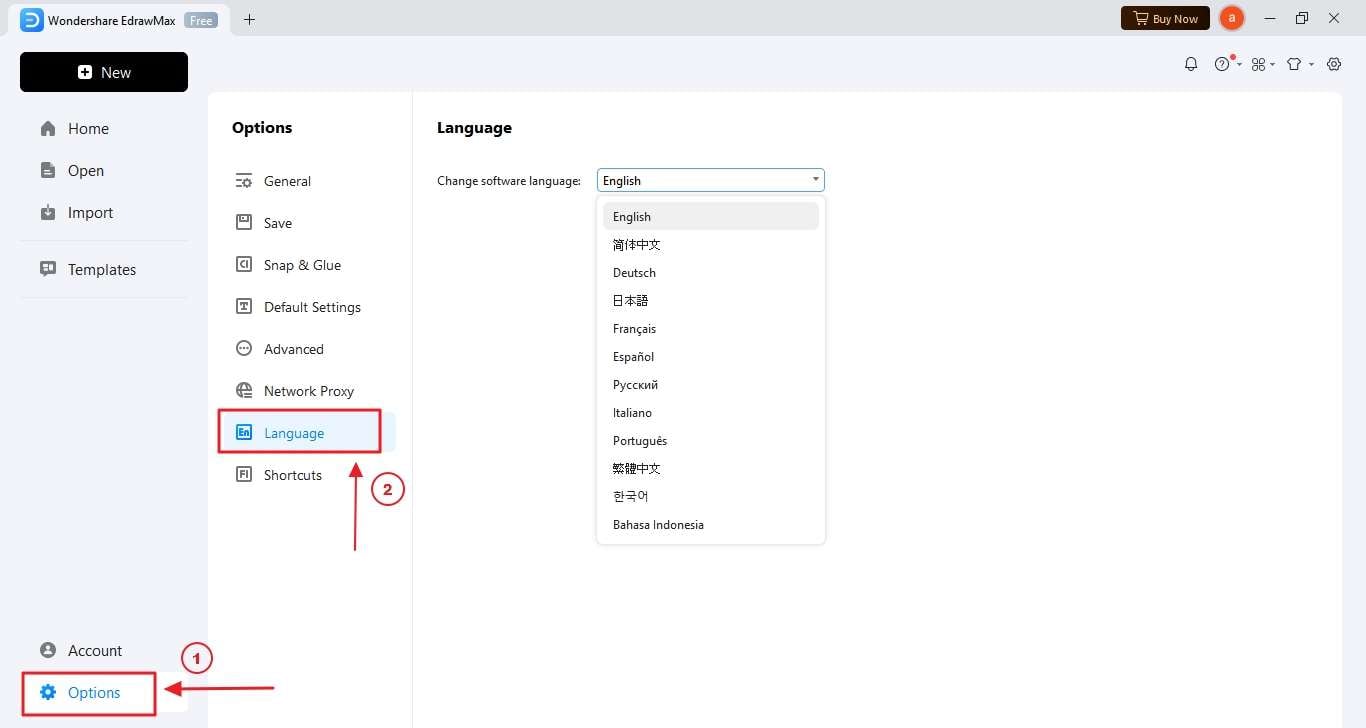Select Italiano from language list
The height and width of the screenshot is (728, 1366).
[x=711, y=413]
